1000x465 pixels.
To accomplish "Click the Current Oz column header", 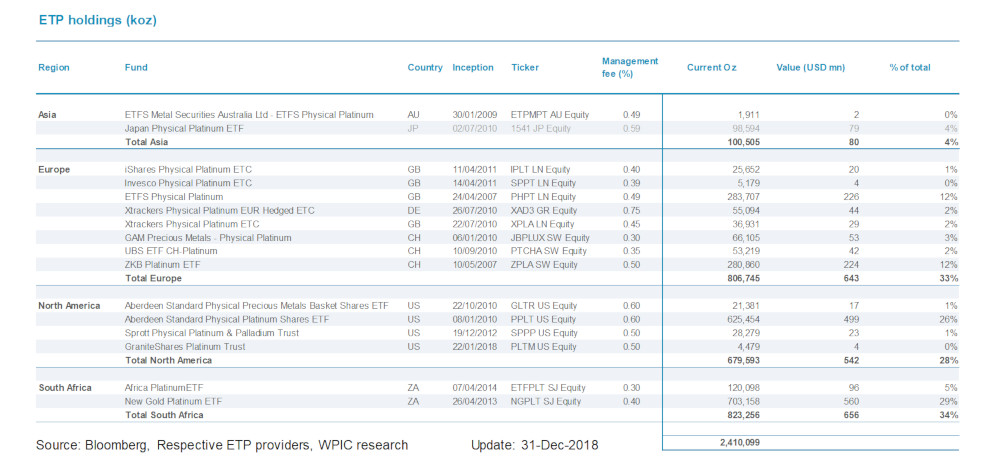I will click(711, 68).
